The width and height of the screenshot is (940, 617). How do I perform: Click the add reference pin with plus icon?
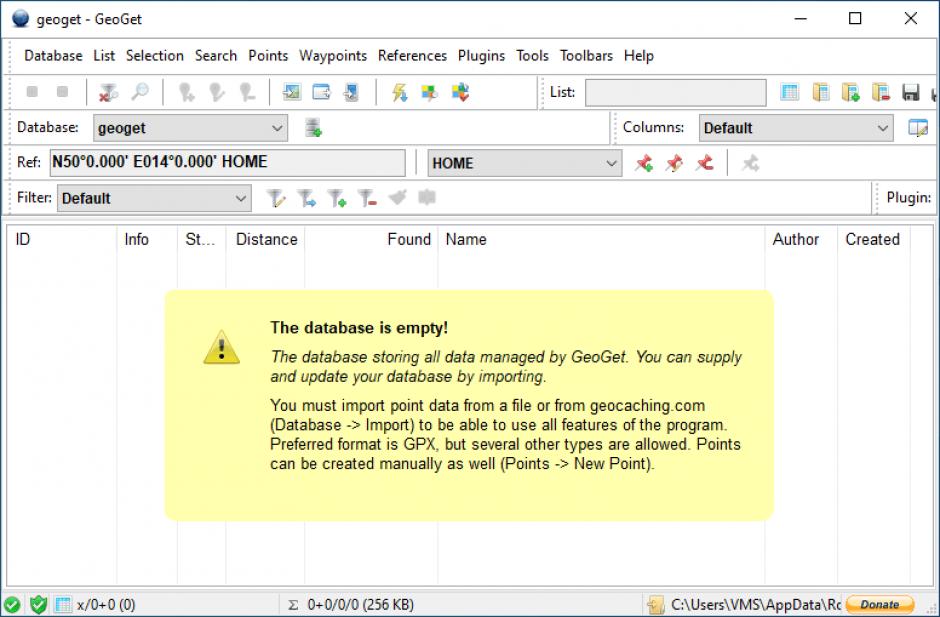644,163
